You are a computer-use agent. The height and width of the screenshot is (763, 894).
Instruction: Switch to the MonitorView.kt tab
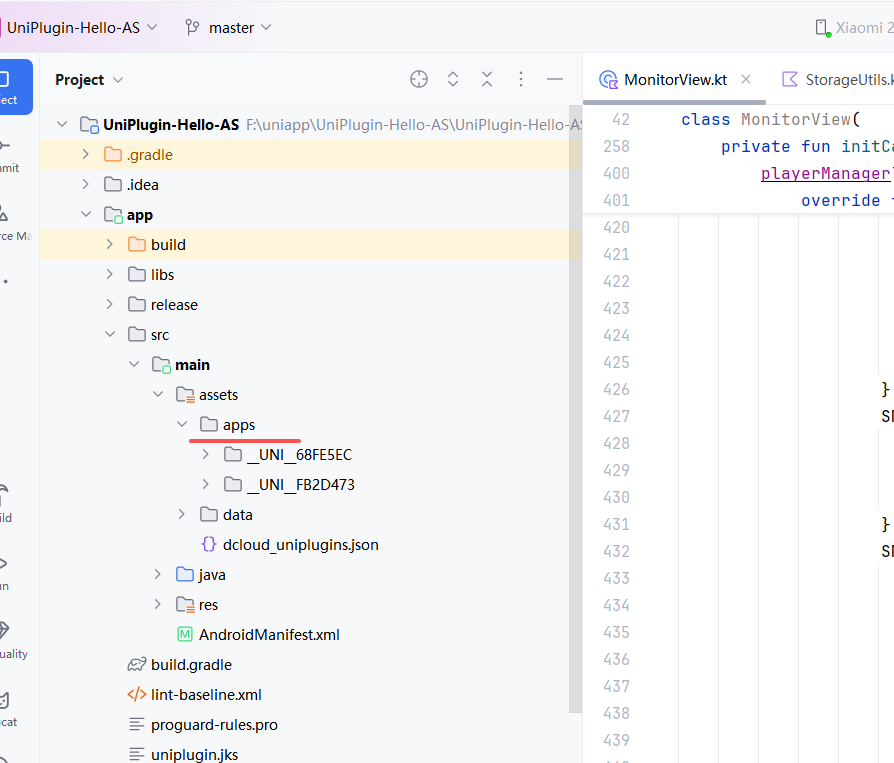tap(674, 79)
